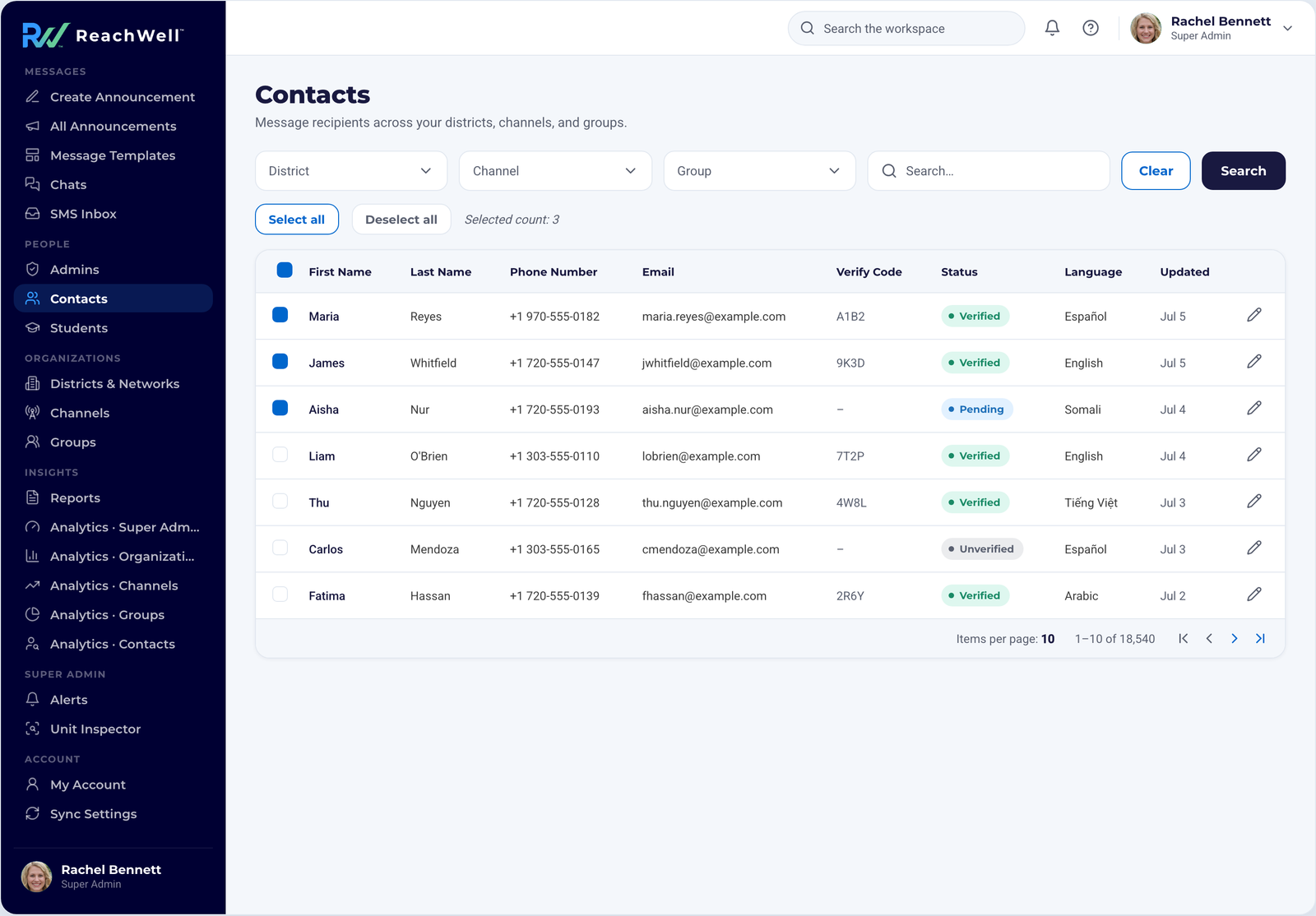Edit Thu Nguyen via pencil icon
1316x916 pixels.
[x=1254, y=502]
